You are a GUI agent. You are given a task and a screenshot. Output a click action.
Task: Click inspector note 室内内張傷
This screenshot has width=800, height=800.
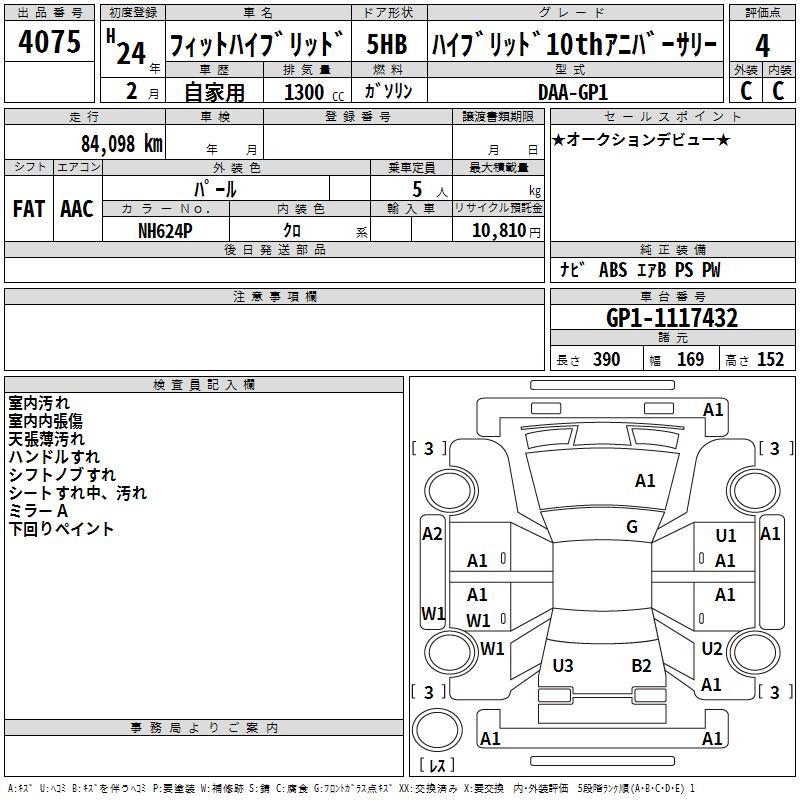pos(45,421)
